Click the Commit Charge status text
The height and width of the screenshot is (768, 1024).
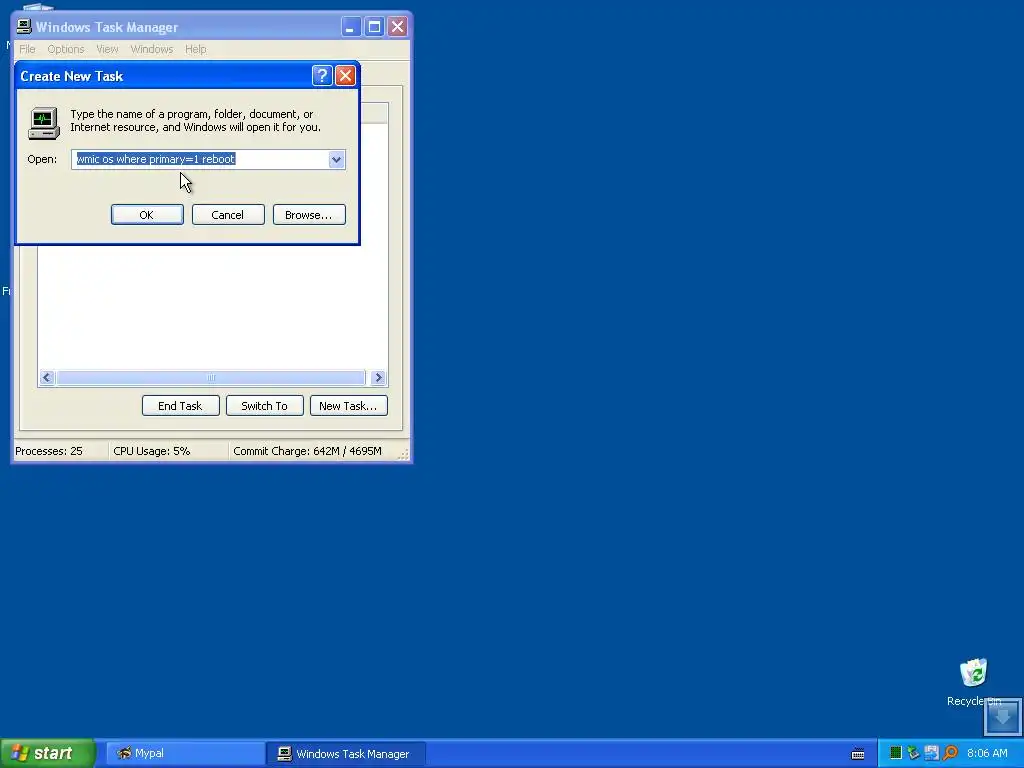coord(308,451)
